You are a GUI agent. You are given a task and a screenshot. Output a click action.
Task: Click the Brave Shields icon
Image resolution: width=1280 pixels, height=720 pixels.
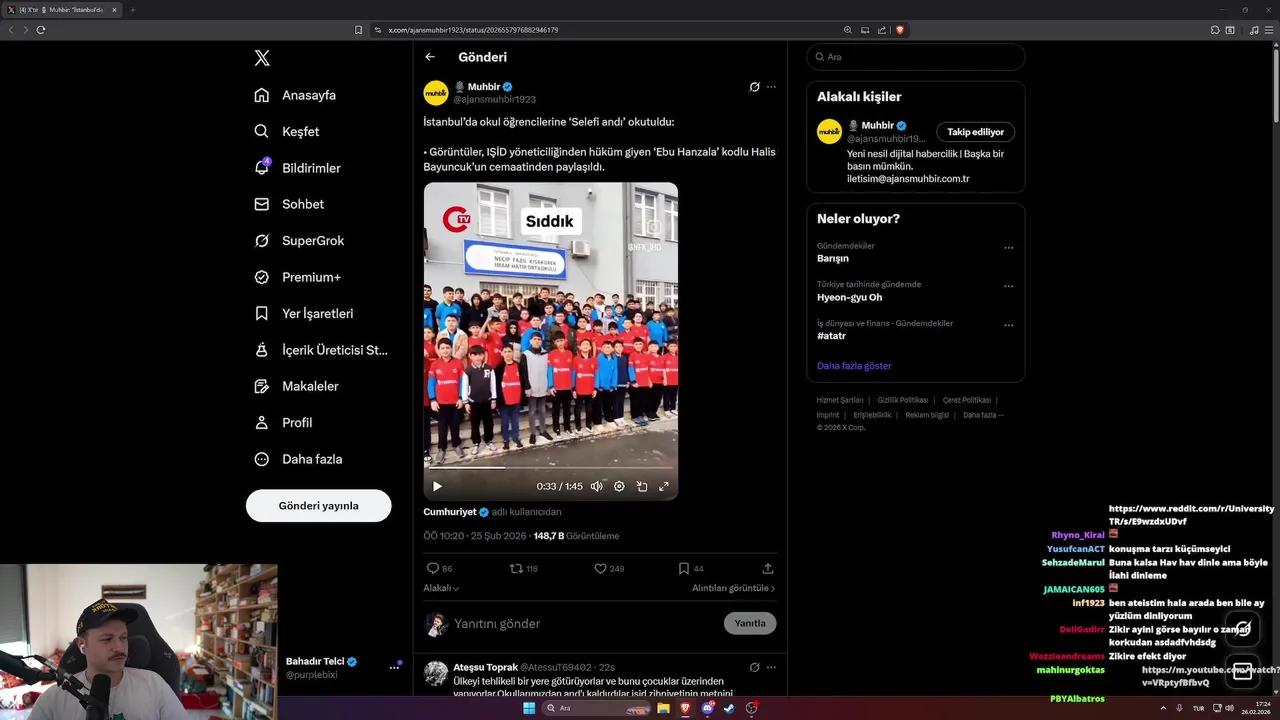point(900,30)
